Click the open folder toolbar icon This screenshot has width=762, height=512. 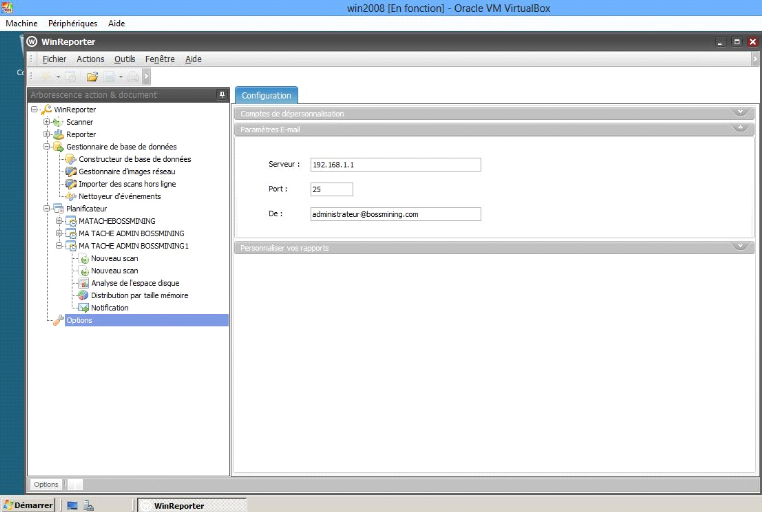click(x=92, y=76)
